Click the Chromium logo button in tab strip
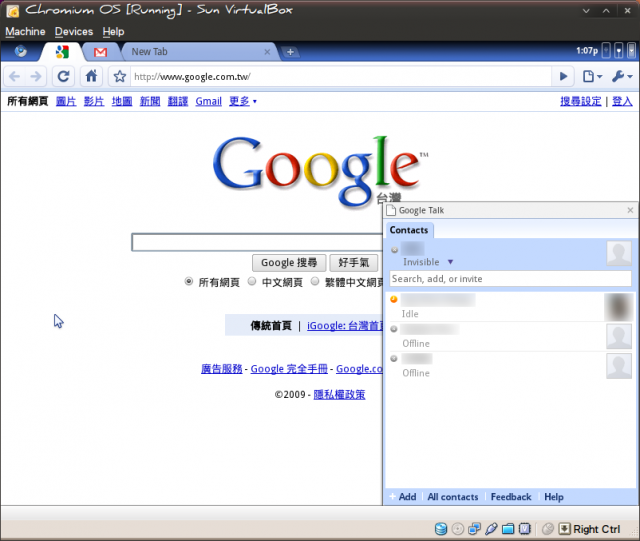 pyautogui.click(x=21, y=51)
